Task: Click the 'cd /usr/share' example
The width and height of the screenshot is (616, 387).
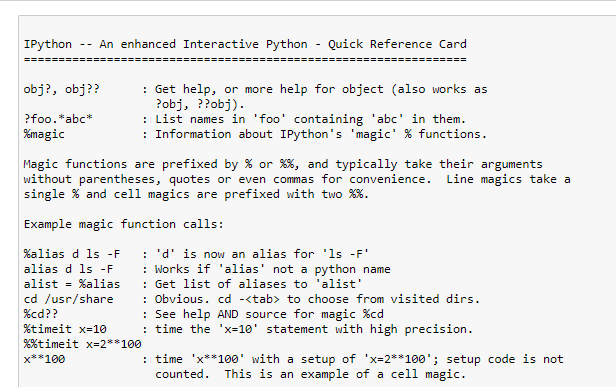Action: [x=68, y=299]
